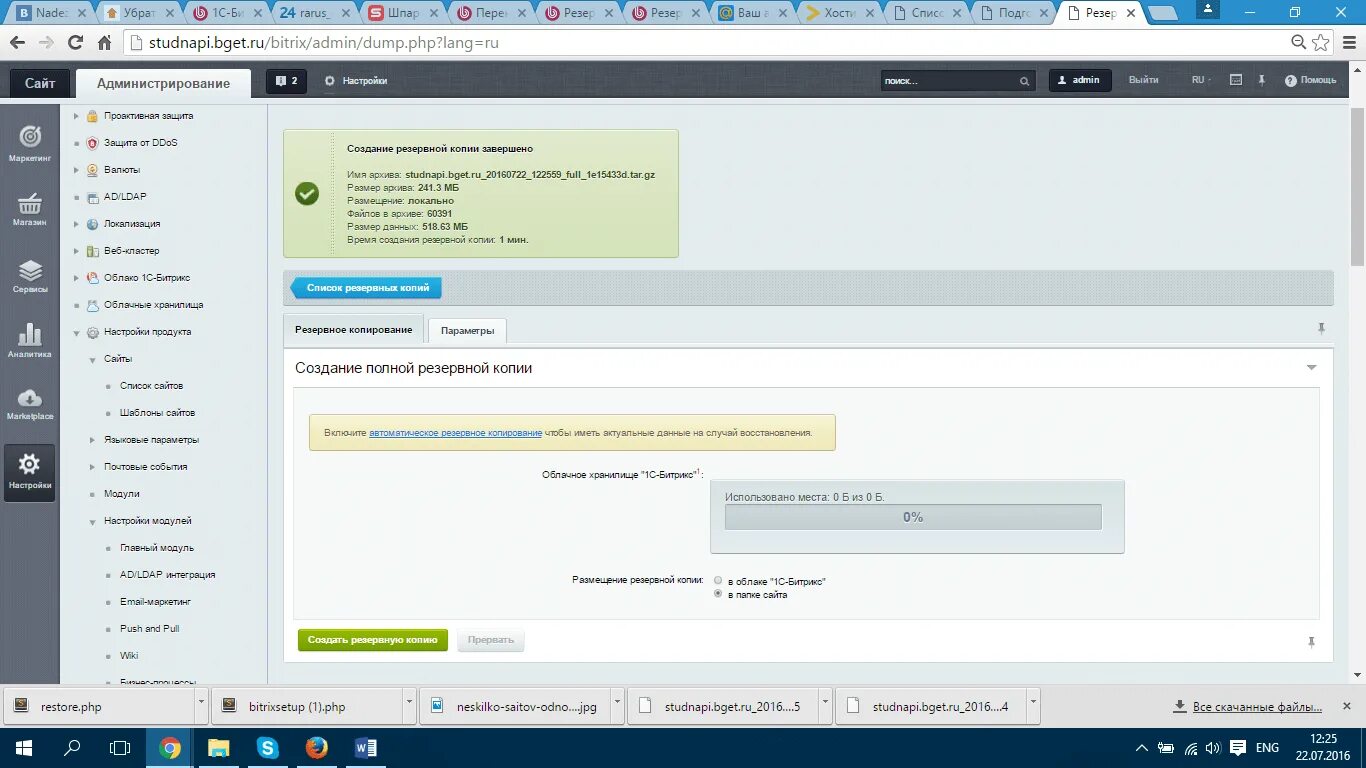Select the Резервное копирование tab
Image resolution: width=1366 pixels, height=768 pixels.
point(353,330)
